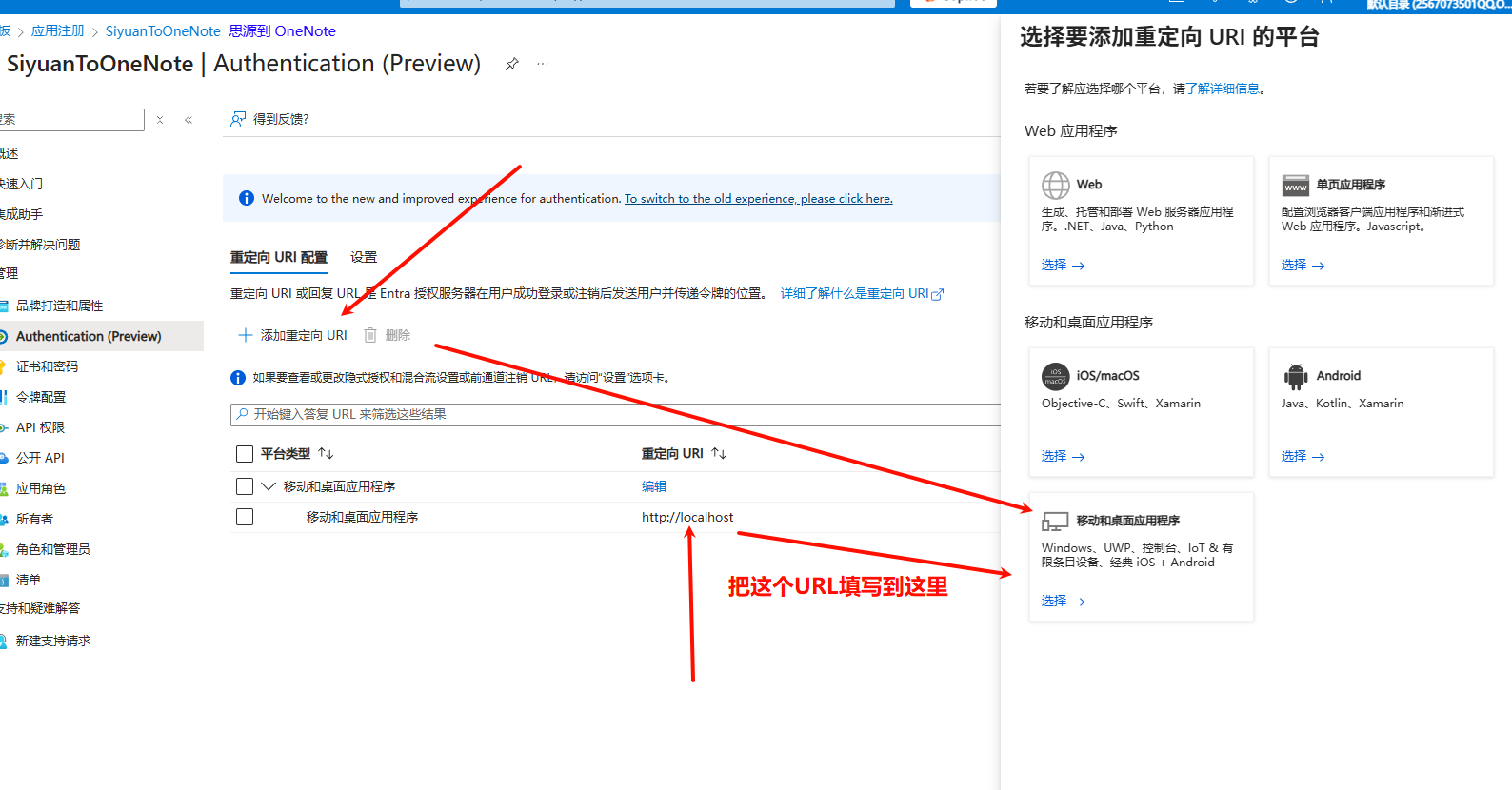Click the 单页应用程序 www icon
The width and height of the screenshot is (1512, 790).
point(1295,185)
